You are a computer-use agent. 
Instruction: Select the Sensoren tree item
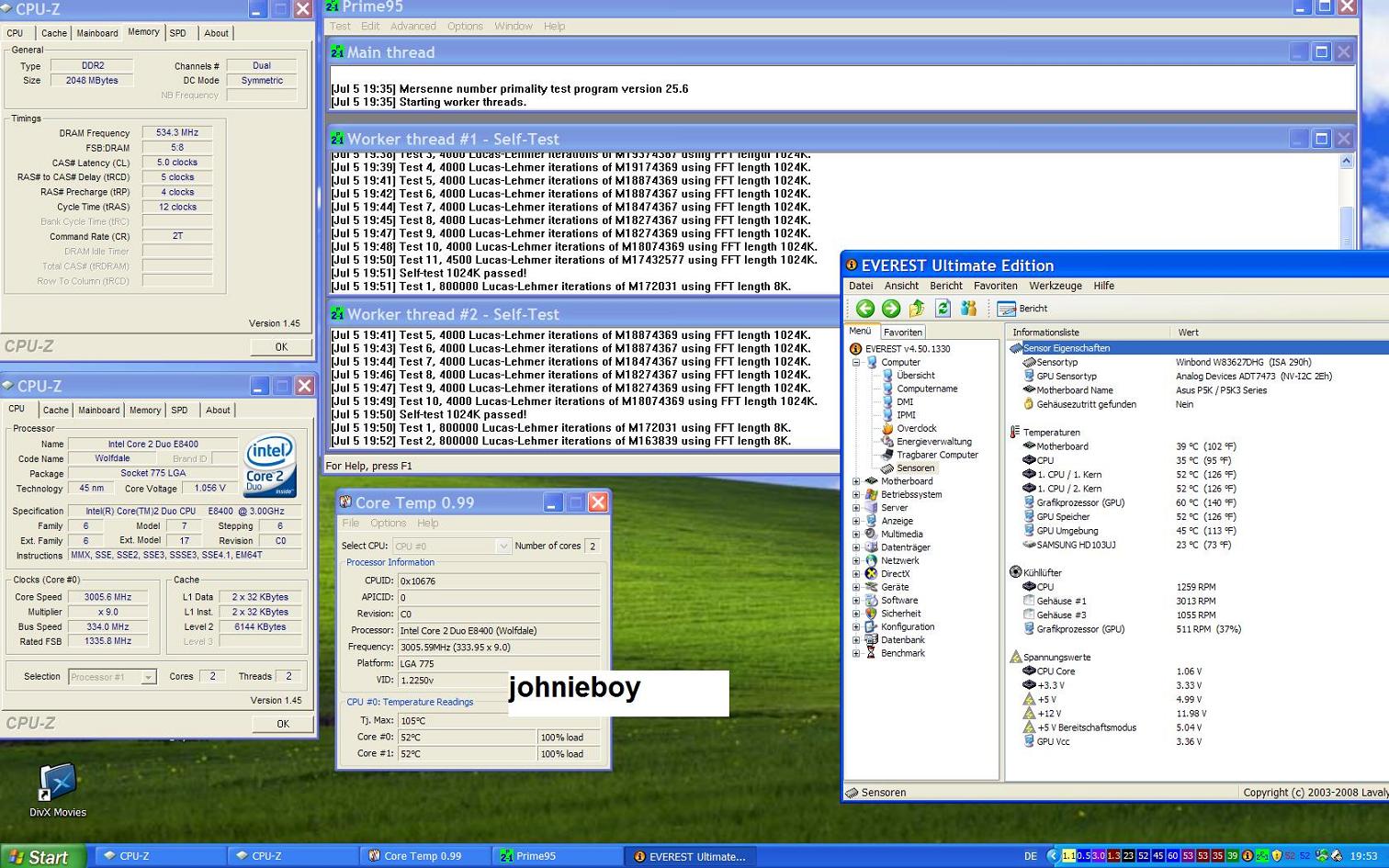(x=915, y=468)
